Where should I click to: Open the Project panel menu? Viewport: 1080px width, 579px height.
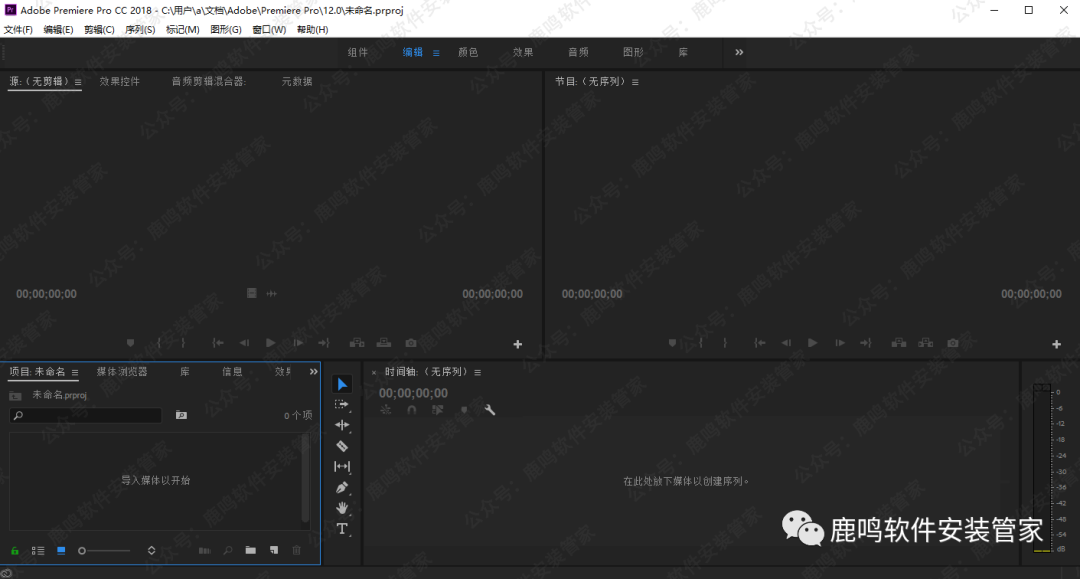pos(73,371)
